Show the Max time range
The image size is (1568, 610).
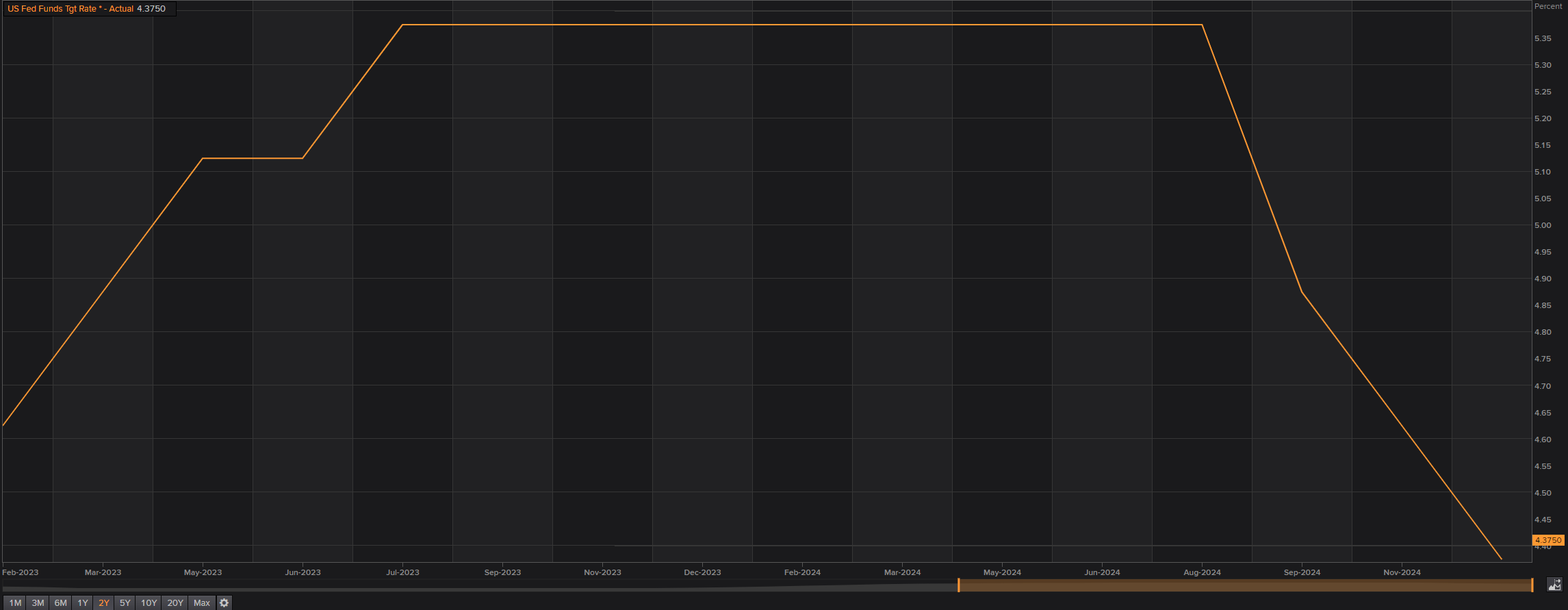click(202, 603)
